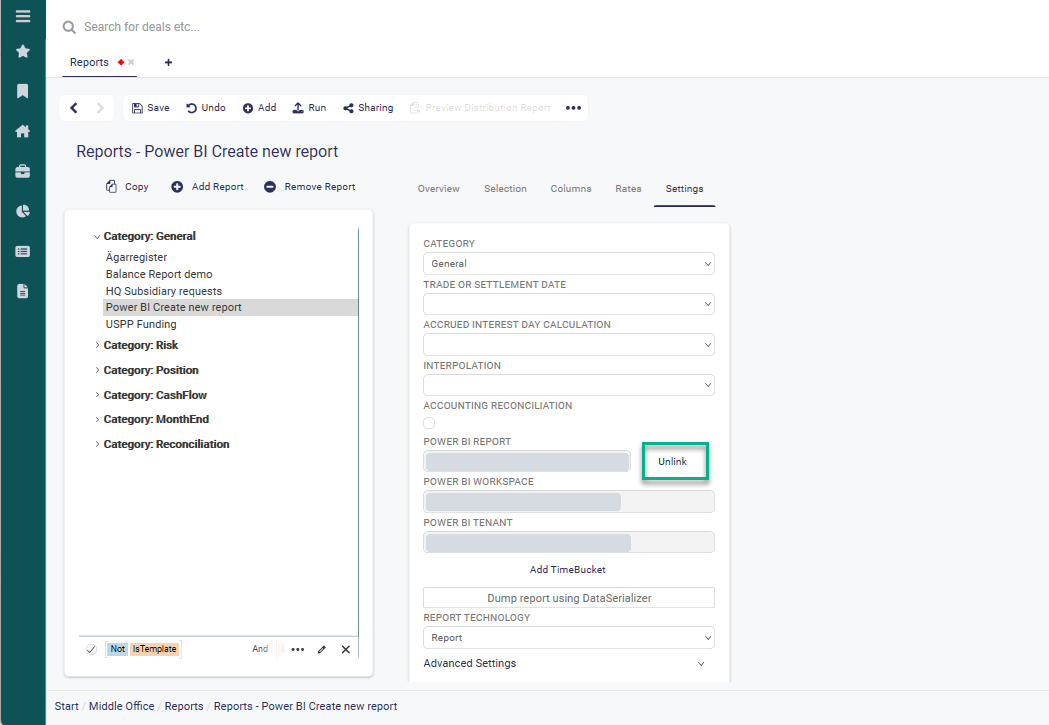Open the list icon in the sidebar

click(x=23, y=251)
